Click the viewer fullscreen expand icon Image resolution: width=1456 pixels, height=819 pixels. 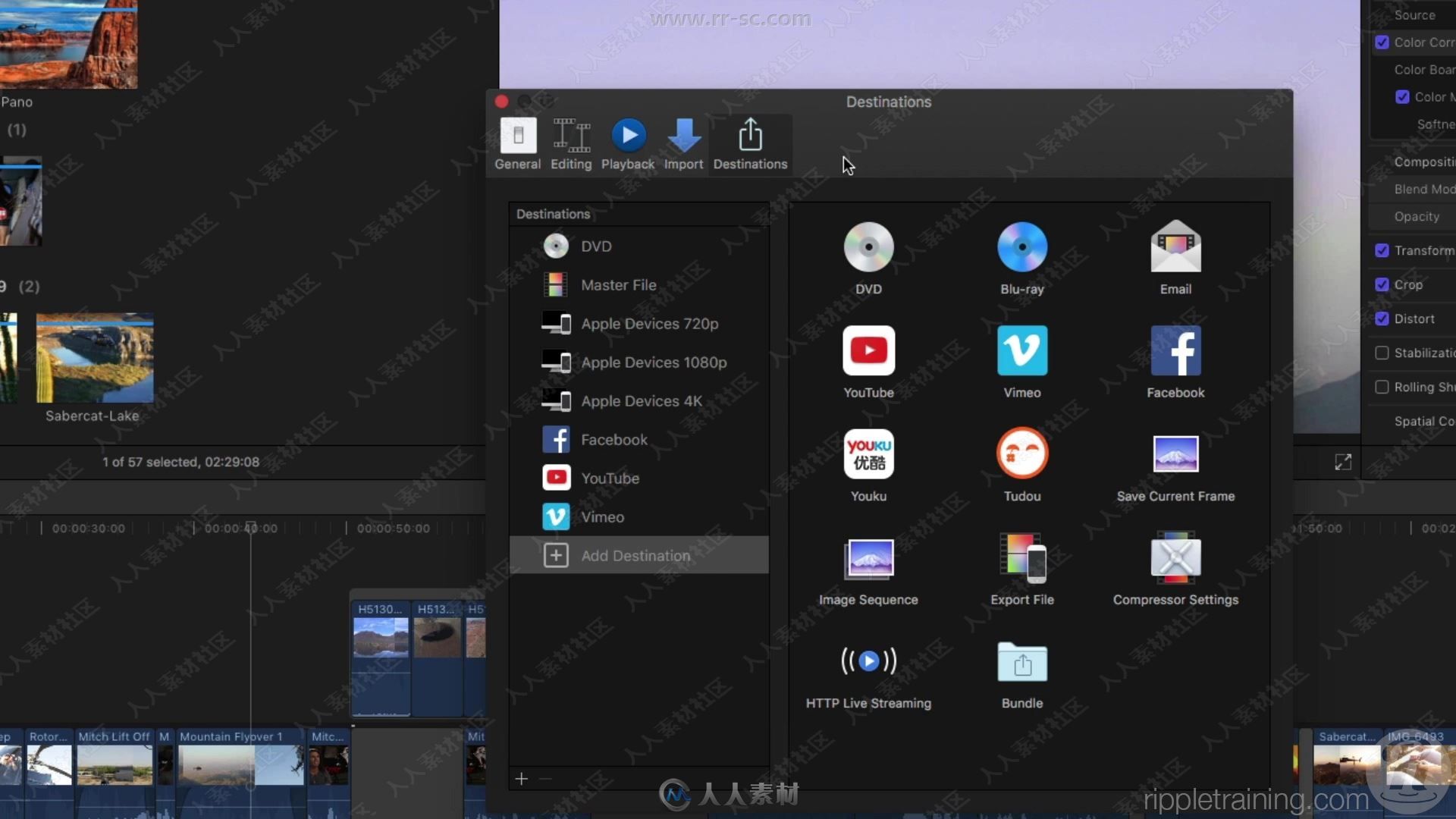coord(1343,462)
